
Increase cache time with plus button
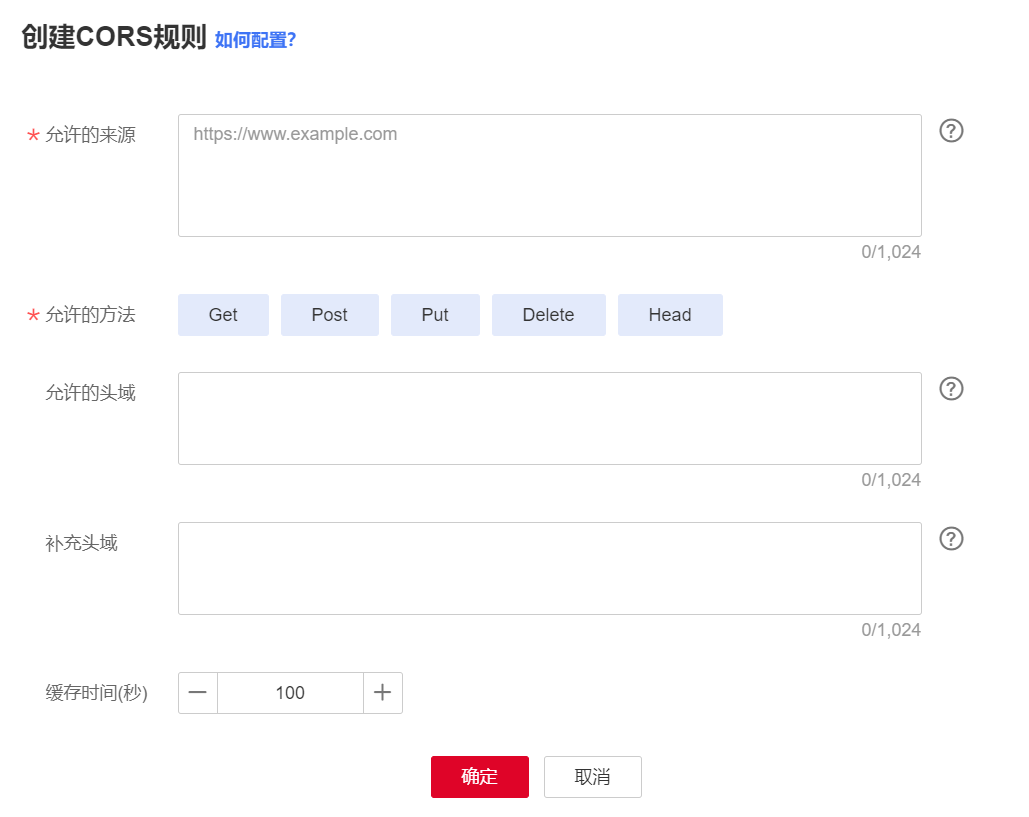click(x=382, y=693)
